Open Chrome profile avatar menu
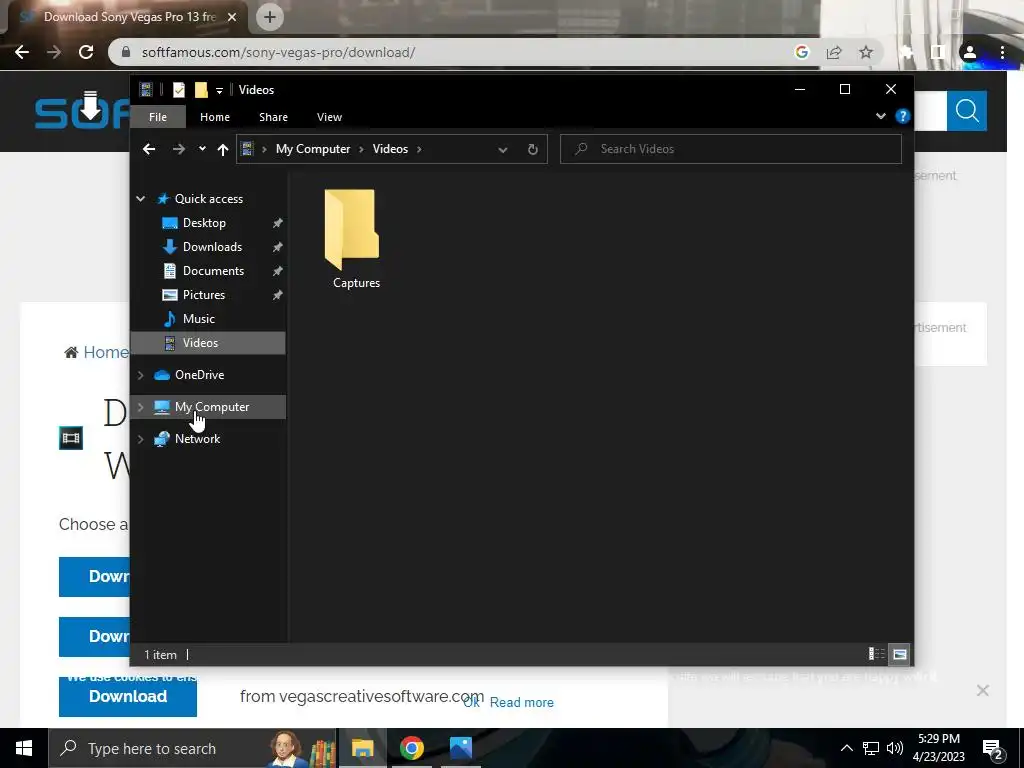The image size is (1024, 768). pyautogui.click(x=970, y=52)
